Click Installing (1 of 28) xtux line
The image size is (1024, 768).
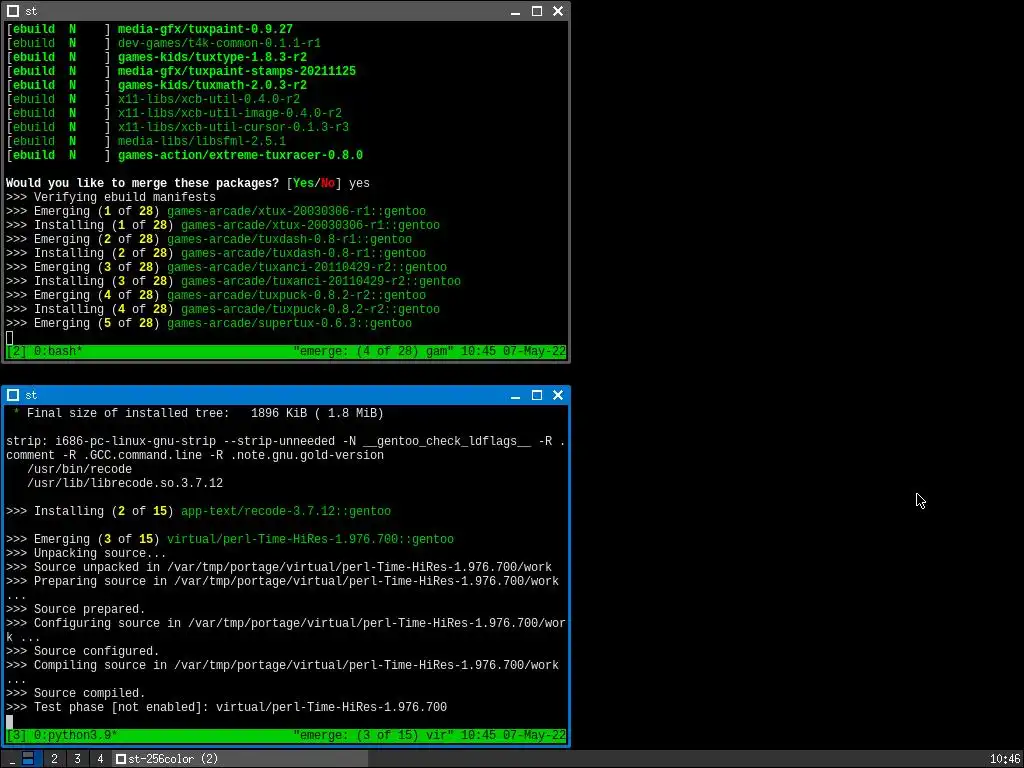click(x=223, y=225)
